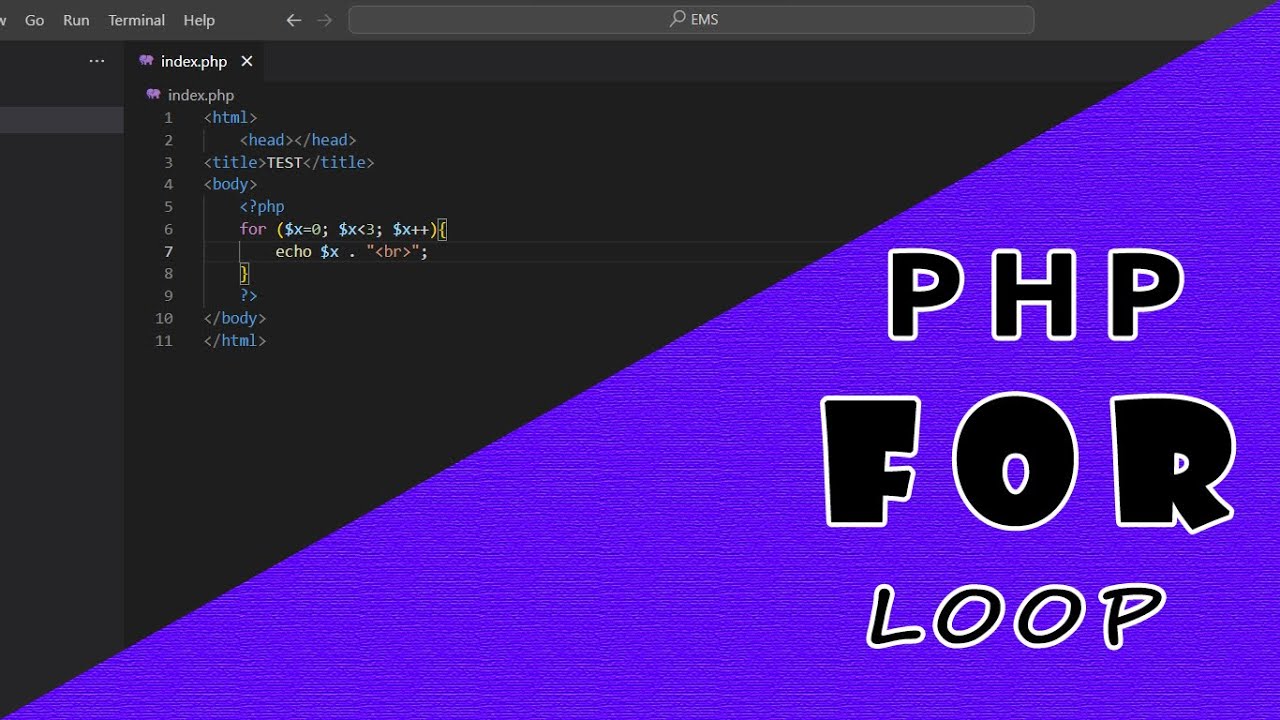Open the Run menu
Image resolution: width=1280 pixels, height=720 pixels.
[76, 20]
